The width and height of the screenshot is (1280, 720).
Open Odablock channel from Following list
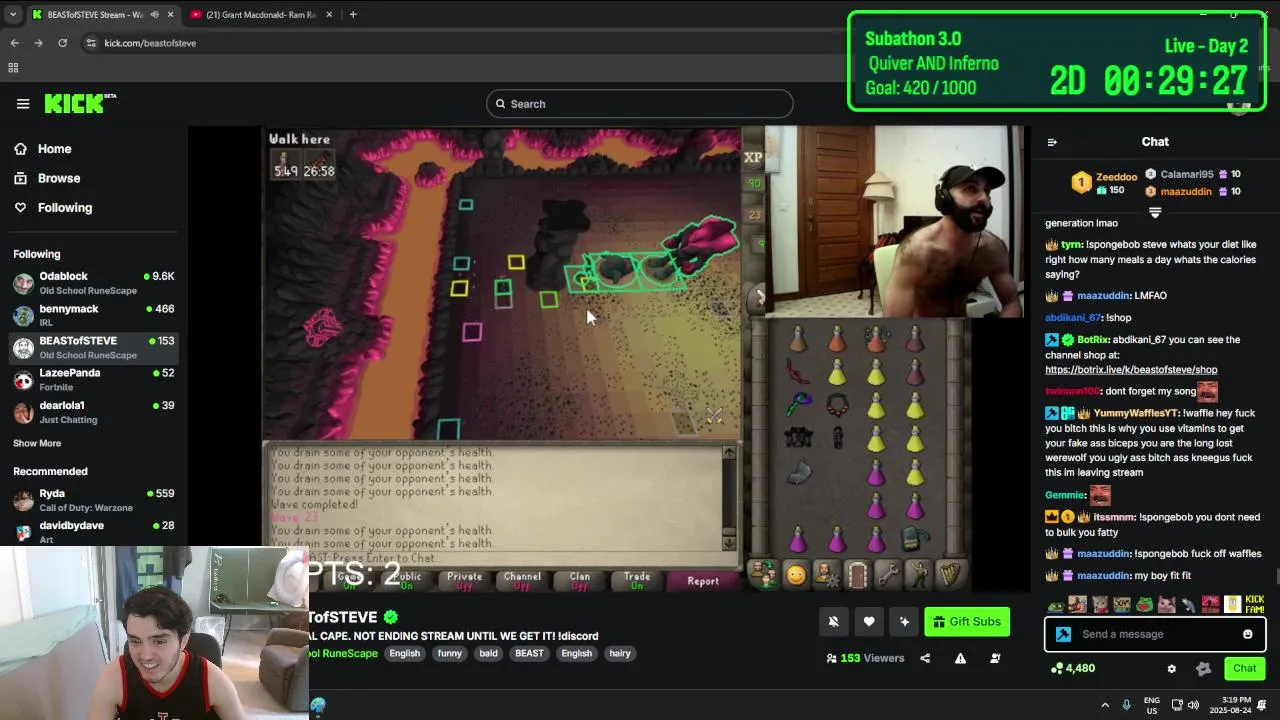(94, 283)
